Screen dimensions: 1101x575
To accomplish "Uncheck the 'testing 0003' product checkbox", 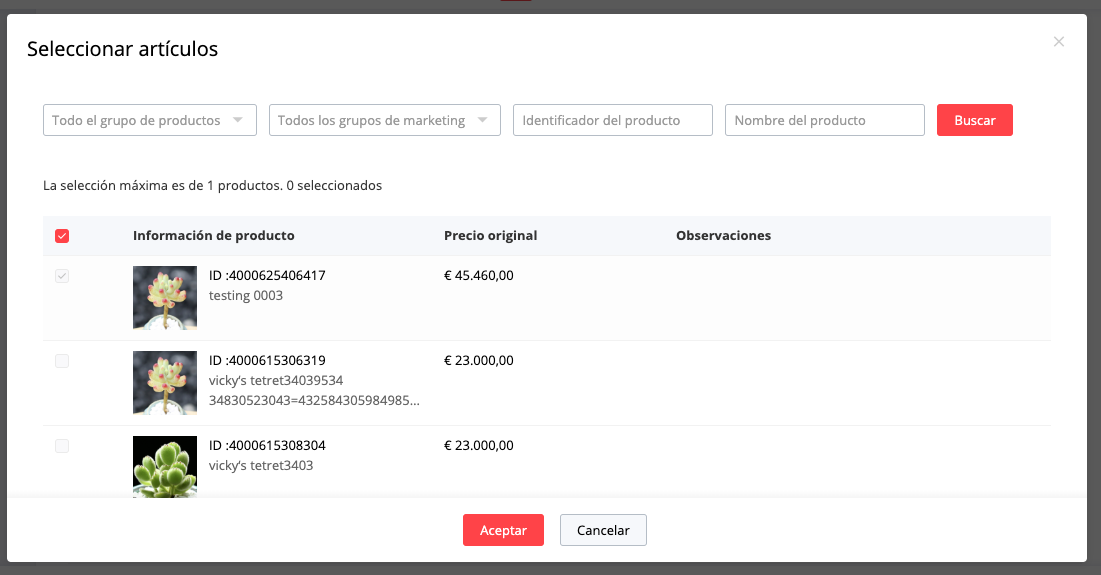I will (x=62, y=276).
